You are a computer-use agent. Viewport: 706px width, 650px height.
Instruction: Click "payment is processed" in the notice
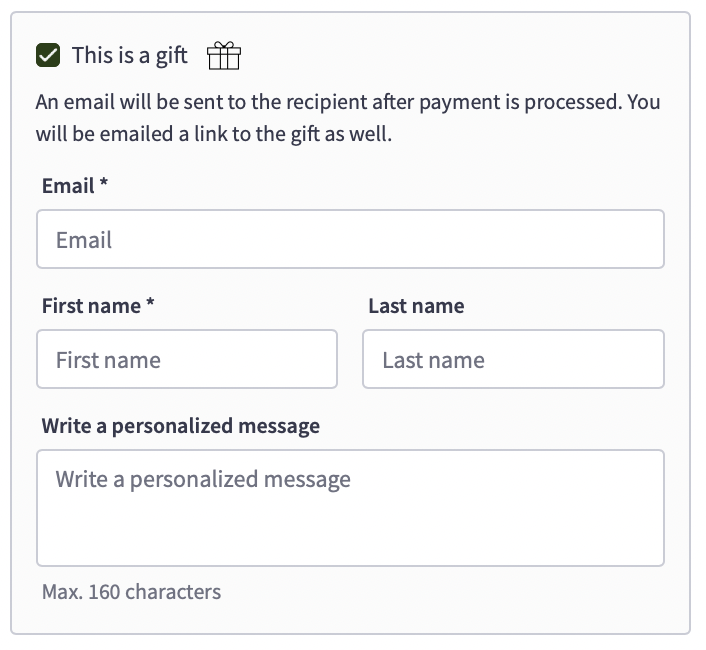518,103
